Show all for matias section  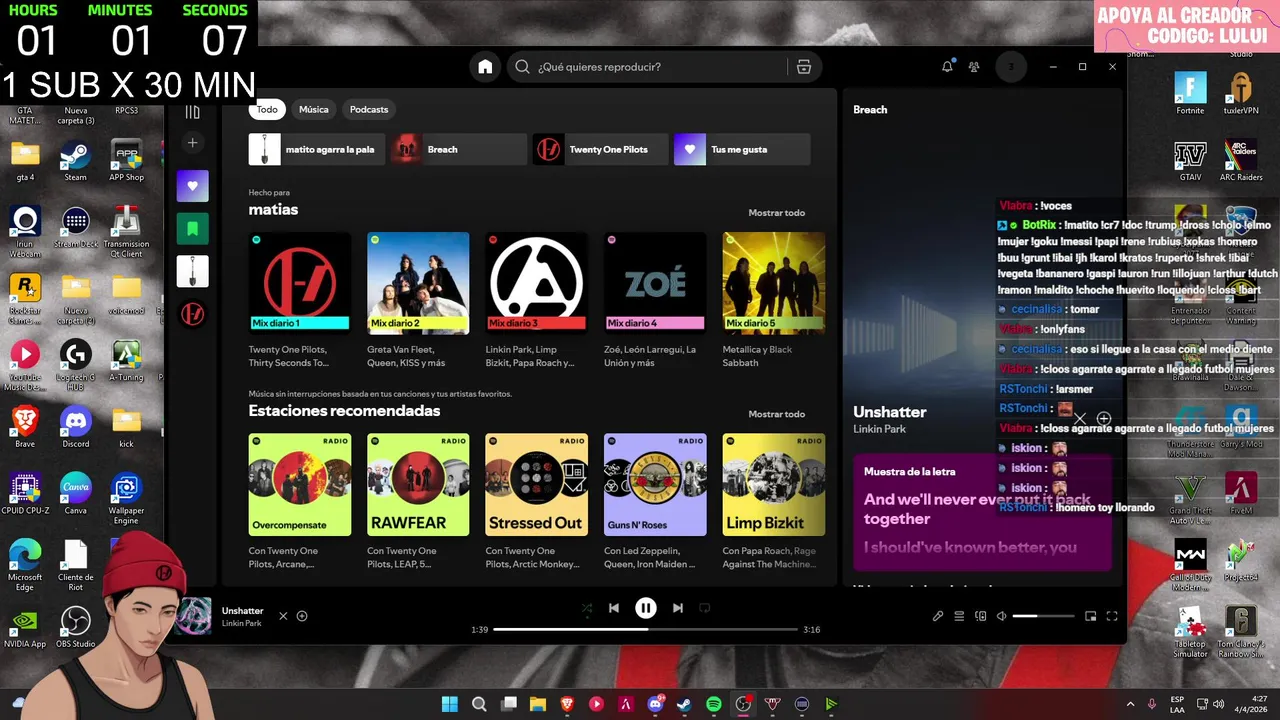click(x=777, y=213)
